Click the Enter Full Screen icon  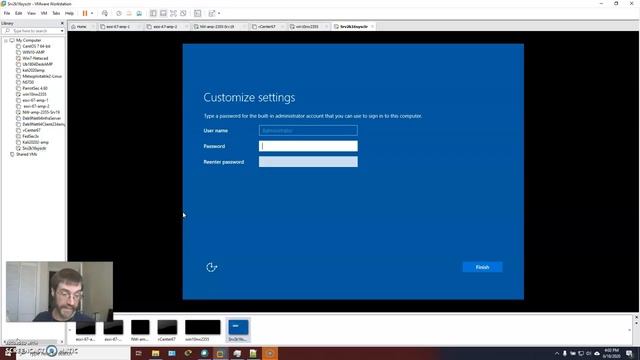[x=173, y=13]
